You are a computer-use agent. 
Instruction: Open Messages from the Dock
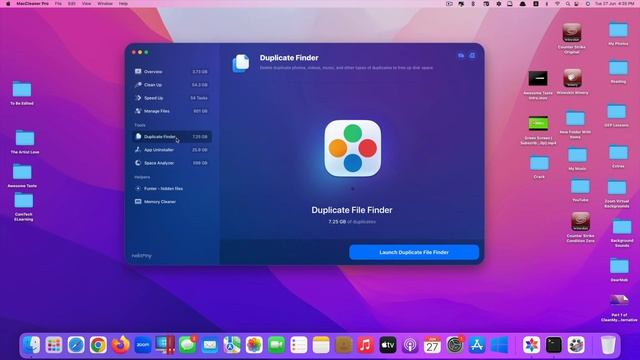[x=187, y=345]
